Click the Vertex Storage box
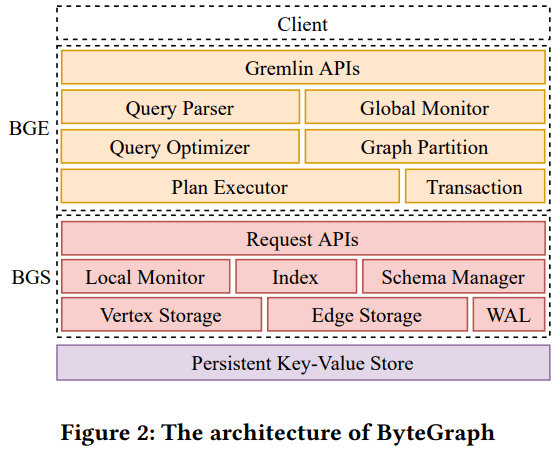 click(161, 315)
